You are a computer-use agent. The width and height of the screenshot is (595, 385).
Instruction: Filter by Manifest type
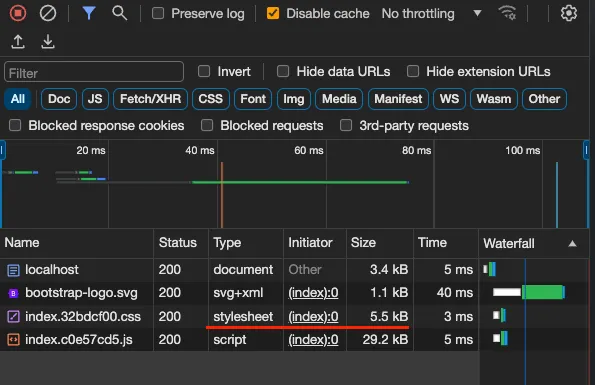point(398,99)
